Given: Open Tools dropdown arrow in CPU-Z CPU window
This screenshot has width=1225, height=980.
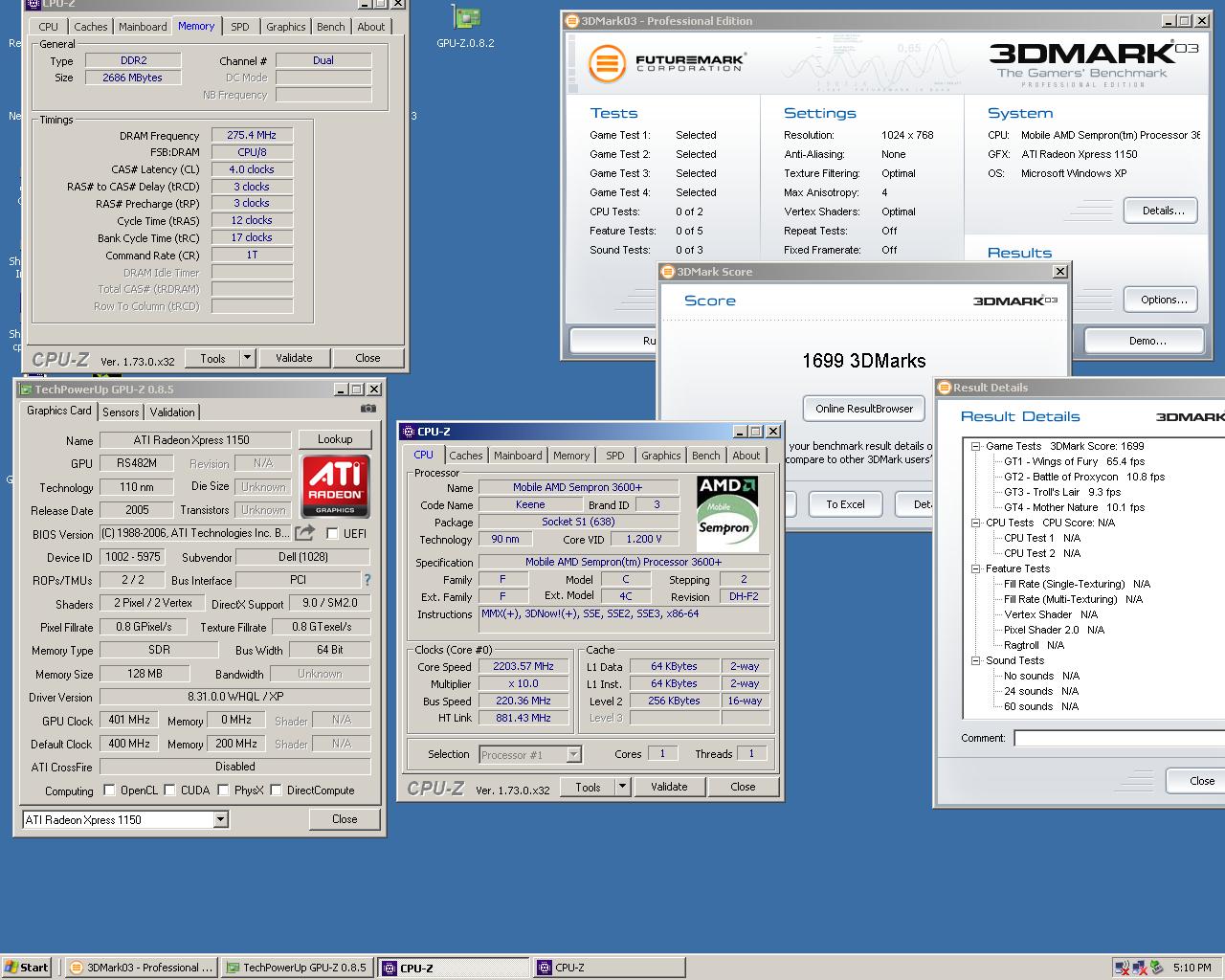Looking at the screenshot, I should (x=622, y=787).
